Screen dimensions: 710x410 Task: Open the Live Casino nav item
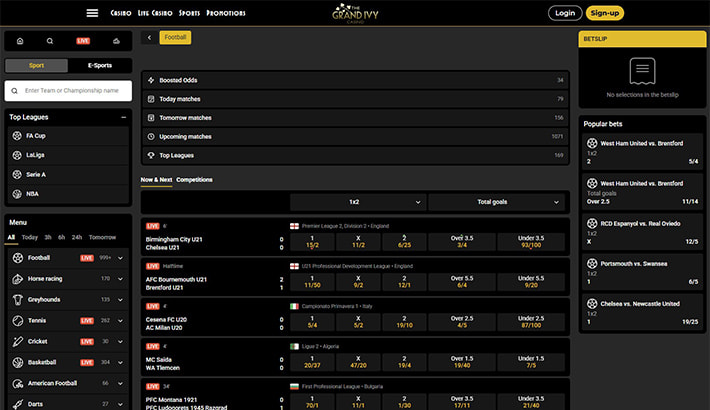point(155,13)
